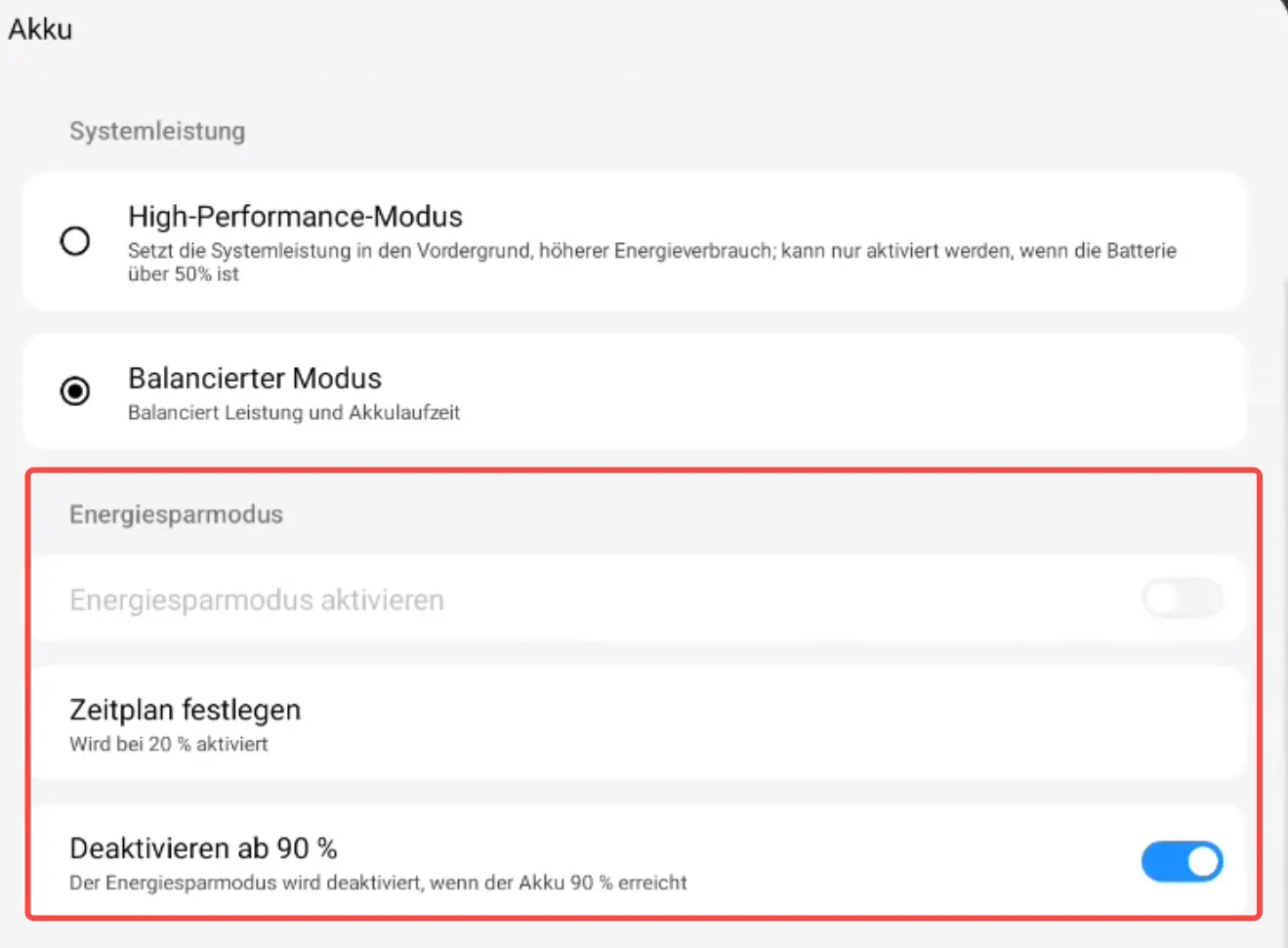Tap the Deaktivieren ab 90 % heading
Image resolution: width=1288 pixels, height=948 pixels.
click(x=203, y=848)
